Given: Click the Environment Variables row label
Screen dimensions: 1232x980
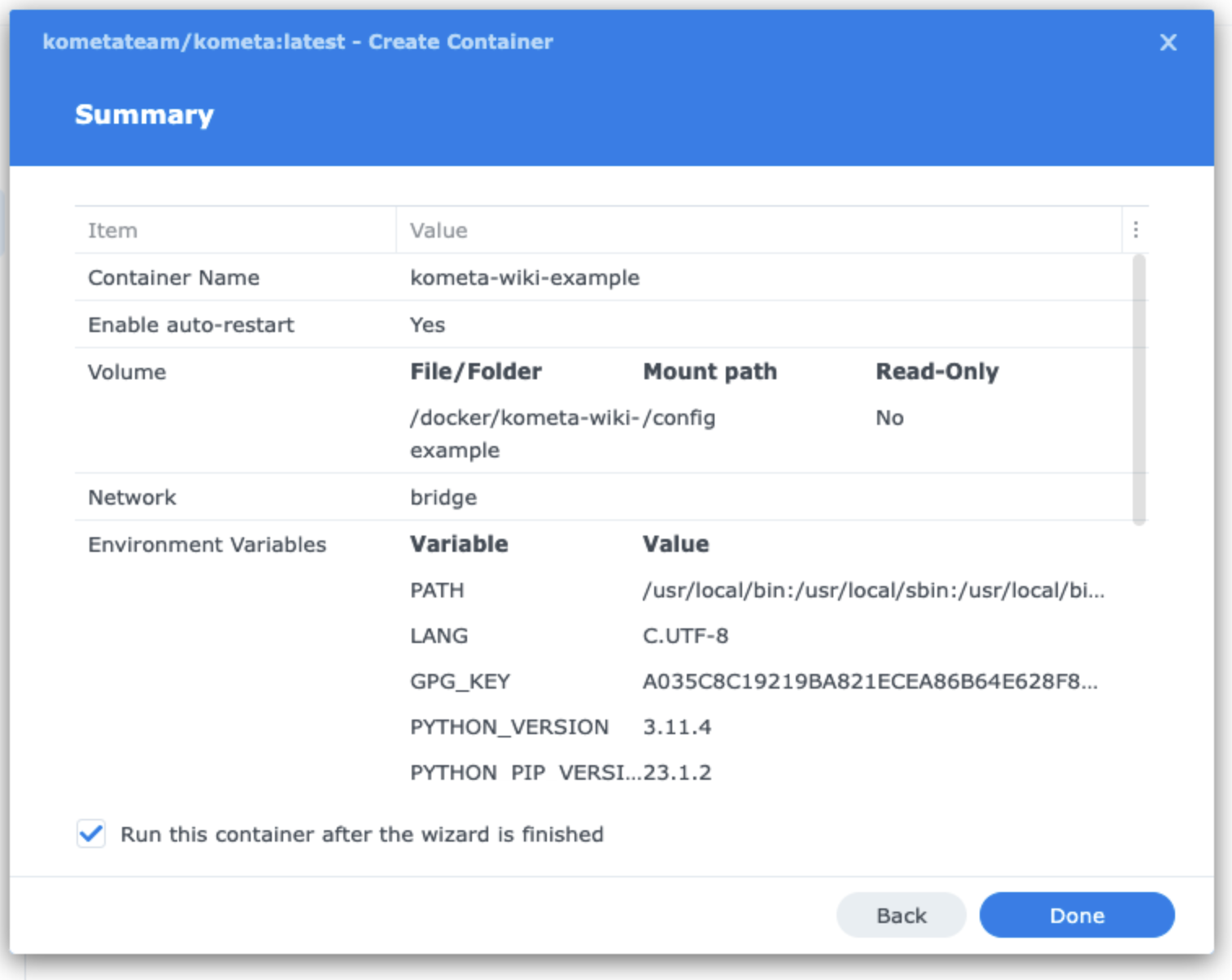Looking at the screenshot, I should [207, 545].
